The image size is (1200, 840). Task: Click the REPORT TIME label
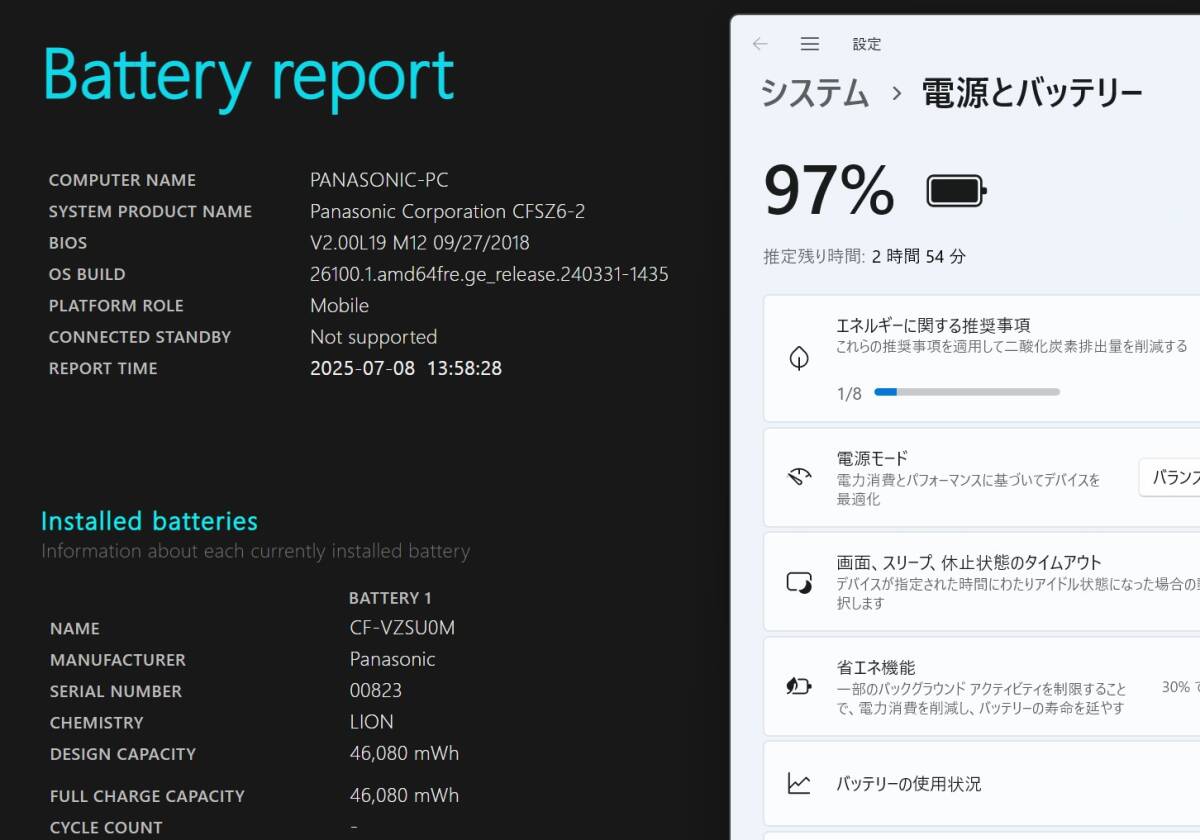pos(103,369)
